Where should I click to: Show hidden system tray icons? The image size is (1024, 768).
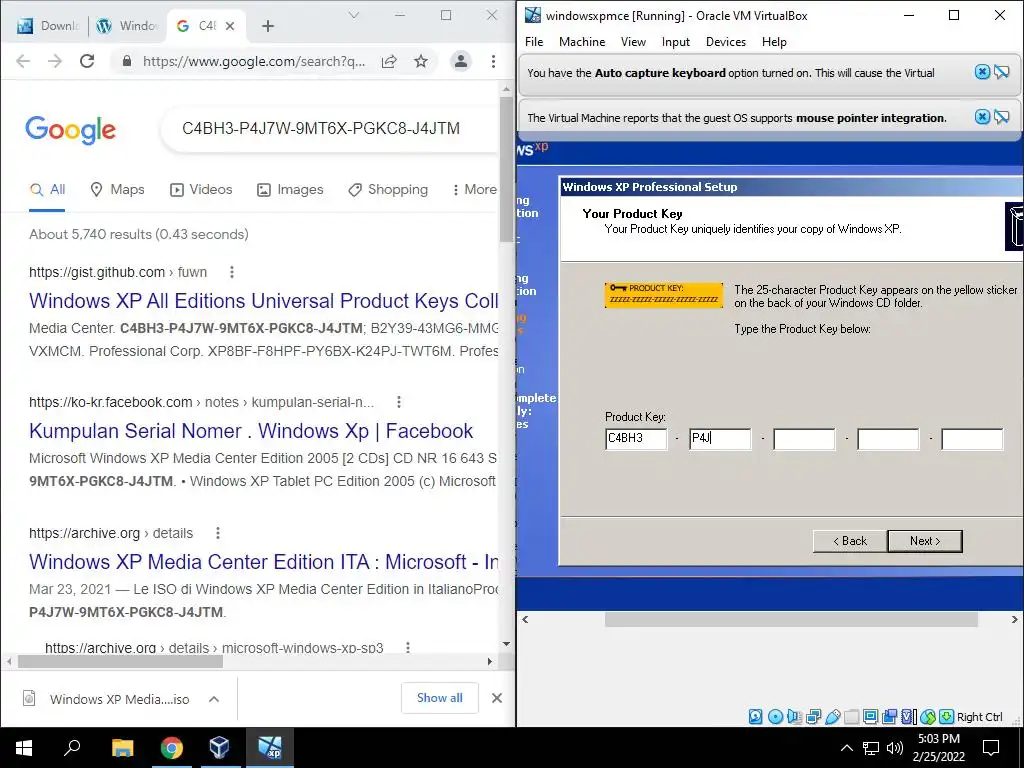(x=846, y=748)
